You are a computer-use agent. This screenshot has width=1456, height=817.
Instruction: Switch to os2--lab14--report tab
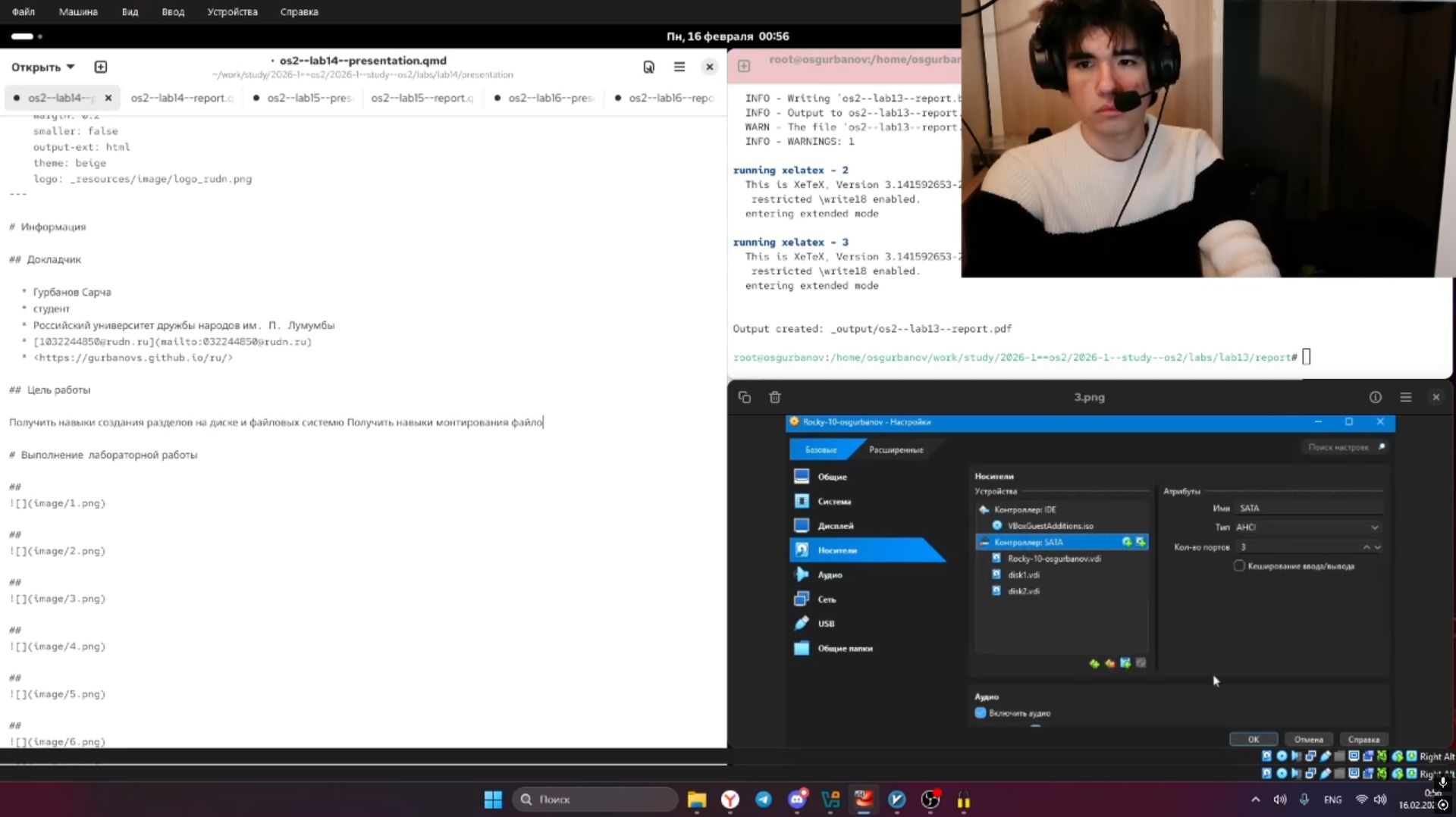point(180,98)
